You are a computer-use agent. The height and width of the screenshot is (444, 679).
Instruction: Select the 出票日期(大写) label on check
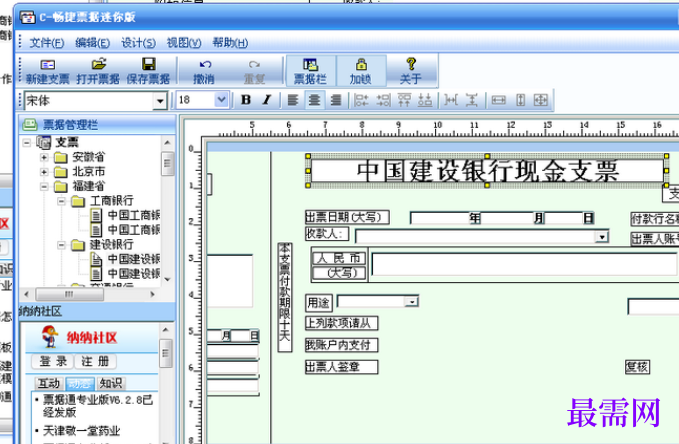[347, 217]
